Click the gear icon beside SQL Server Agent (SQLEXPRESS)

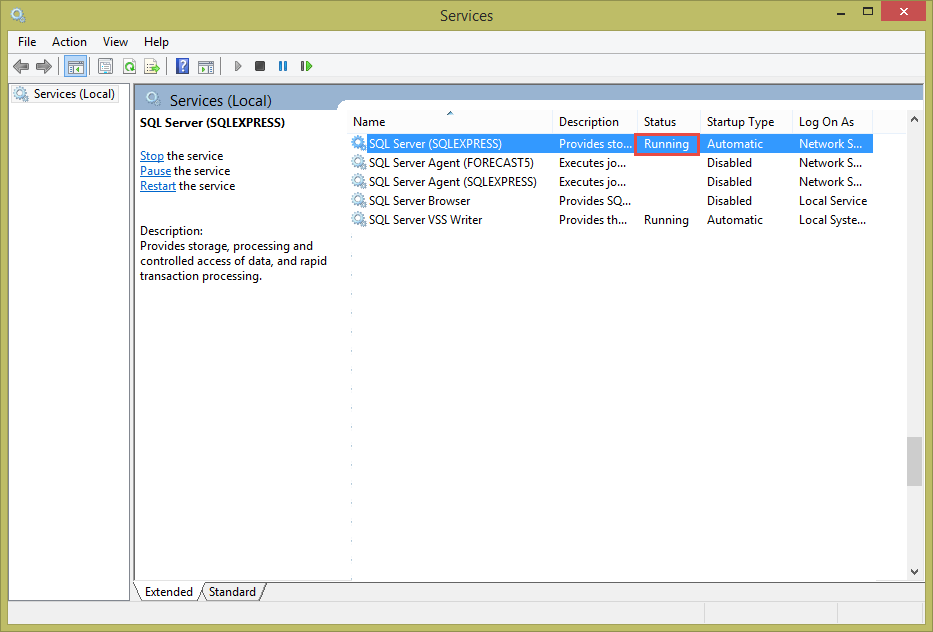pos(358,181)
